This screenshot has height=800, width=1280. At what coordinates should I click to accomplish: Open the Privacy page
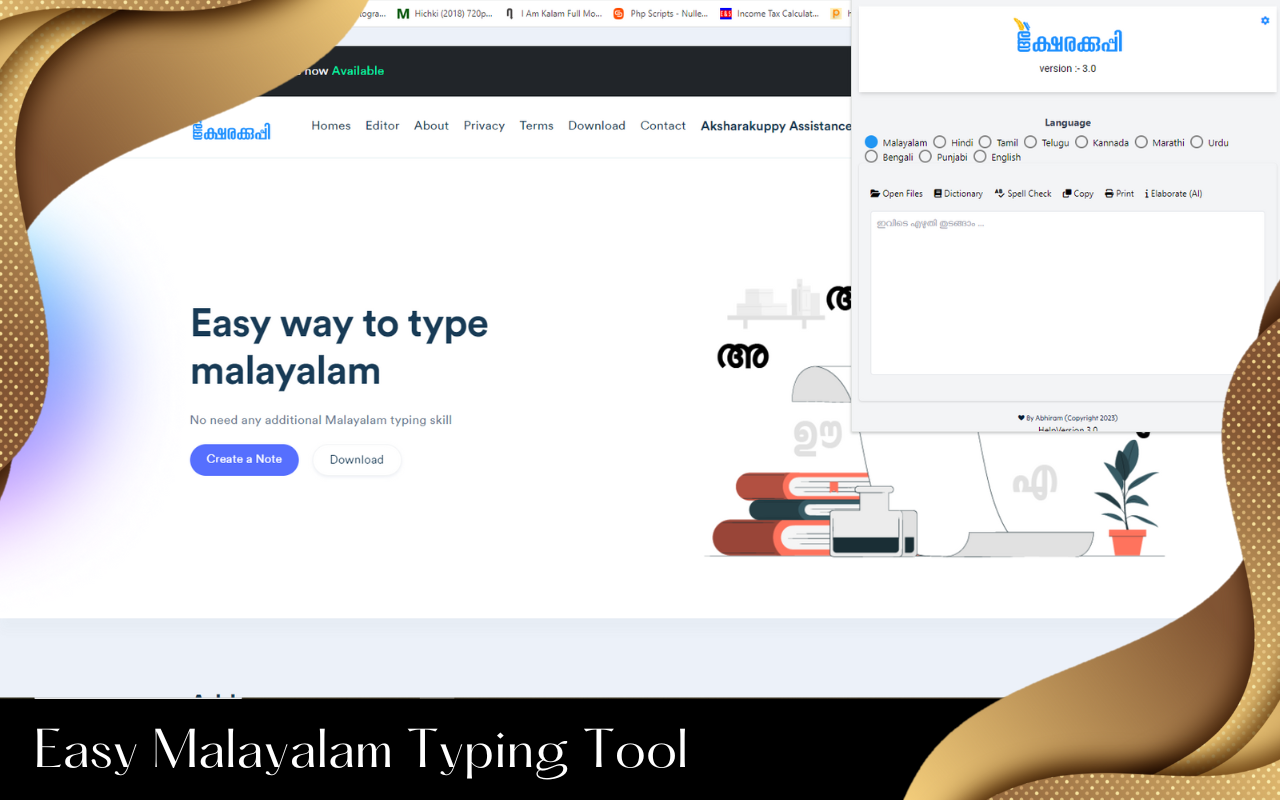(x=484, y=126)
